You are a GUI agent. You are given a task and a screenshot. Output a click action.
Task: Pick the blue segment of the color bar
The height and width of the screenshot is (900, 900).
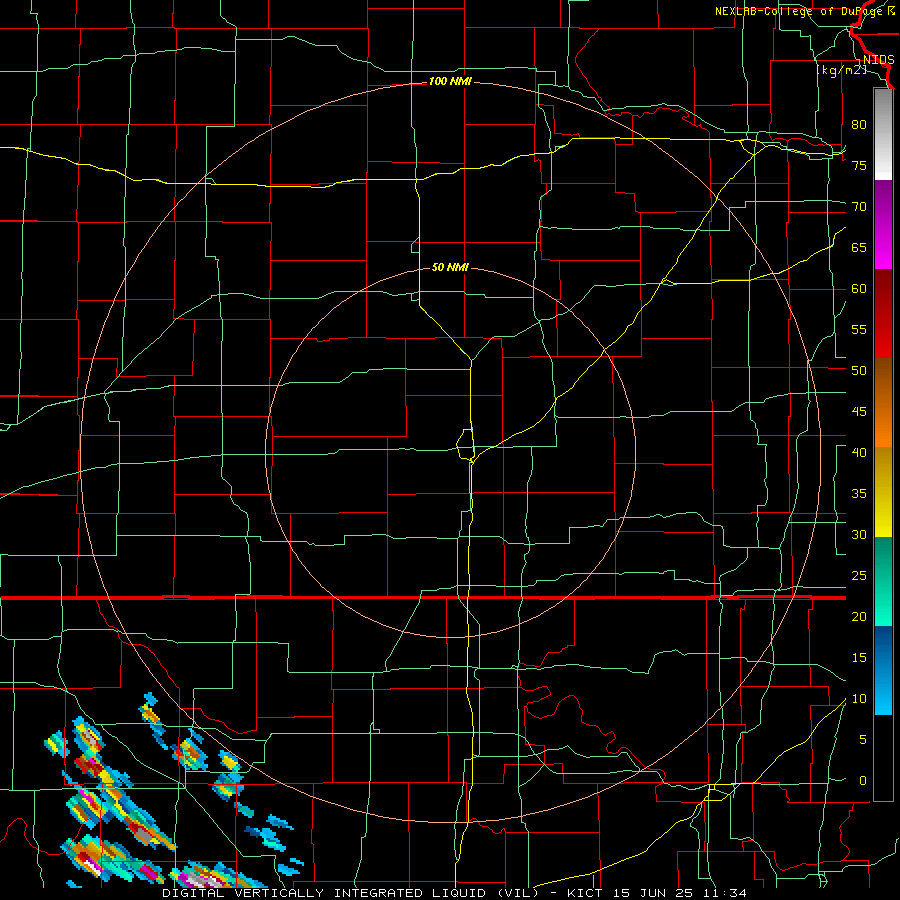[x=883, y=670]
